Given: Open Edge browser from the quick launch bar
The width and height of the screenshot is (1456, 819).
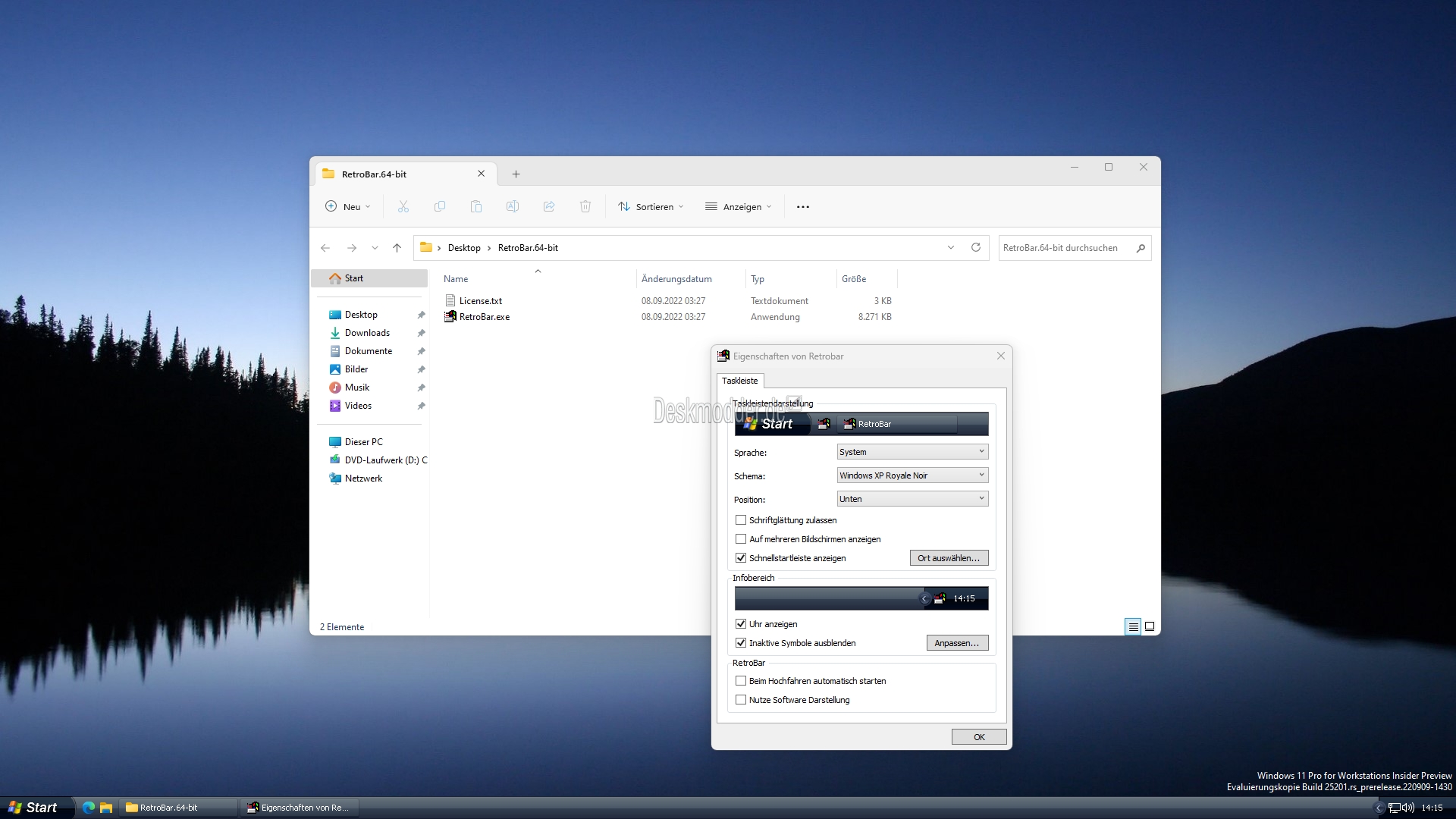Looking at the screenshot, I should tap(89, 808).
